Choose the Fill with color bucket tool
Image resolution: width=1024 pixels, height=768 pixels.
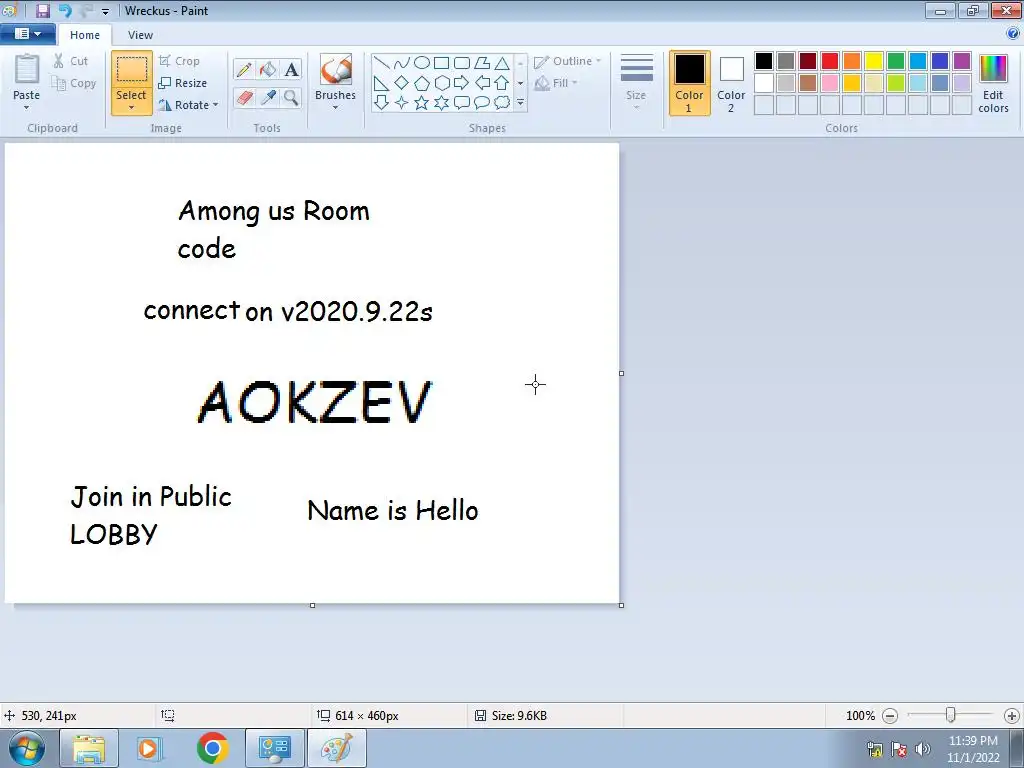pos(268,70)
